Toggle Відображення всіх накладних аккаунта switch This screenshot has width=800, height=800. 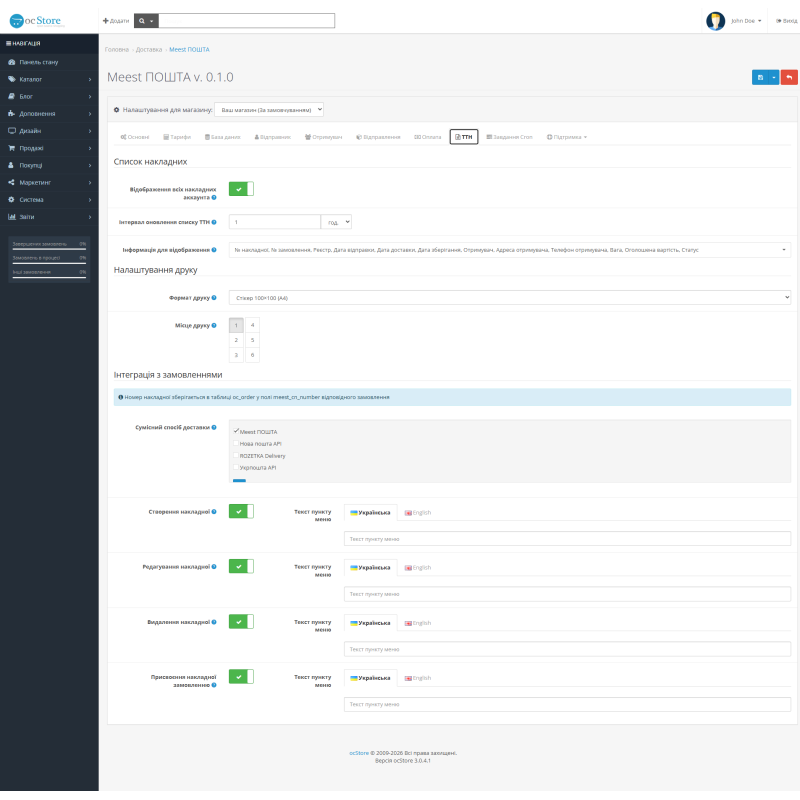241,189
